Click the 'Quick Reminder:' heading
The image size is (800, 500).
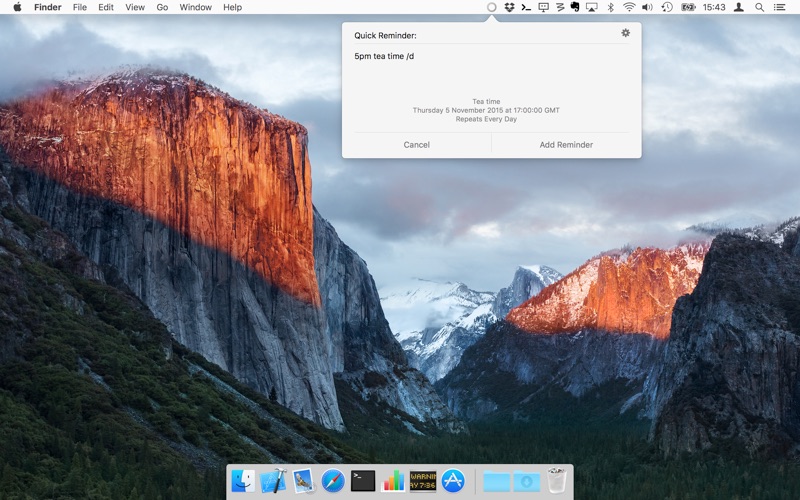tap(385, 36)
